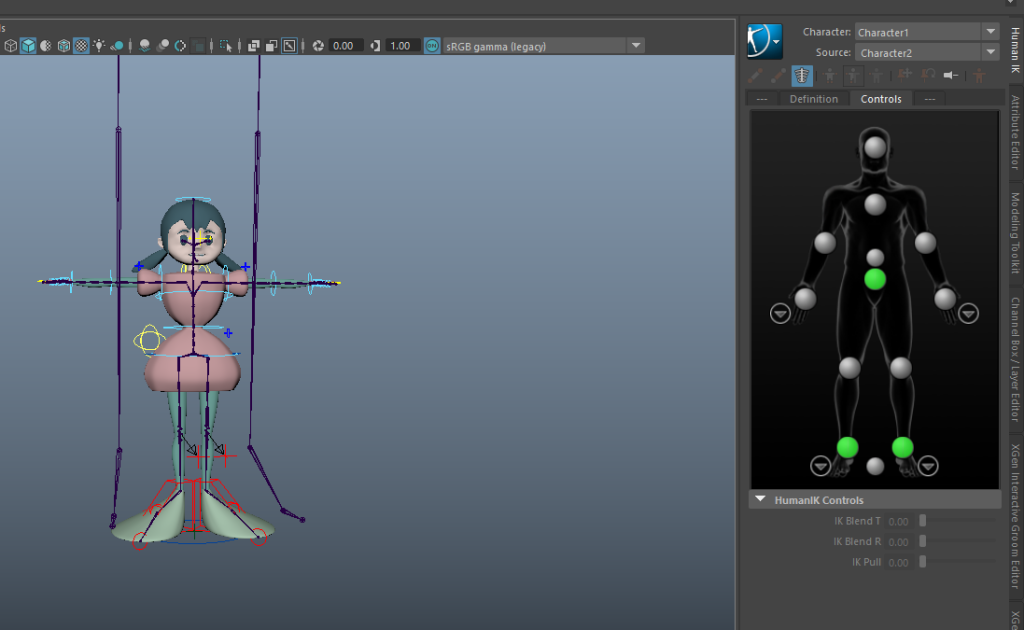Toggle multisample anti-aliasing icon

180,46
